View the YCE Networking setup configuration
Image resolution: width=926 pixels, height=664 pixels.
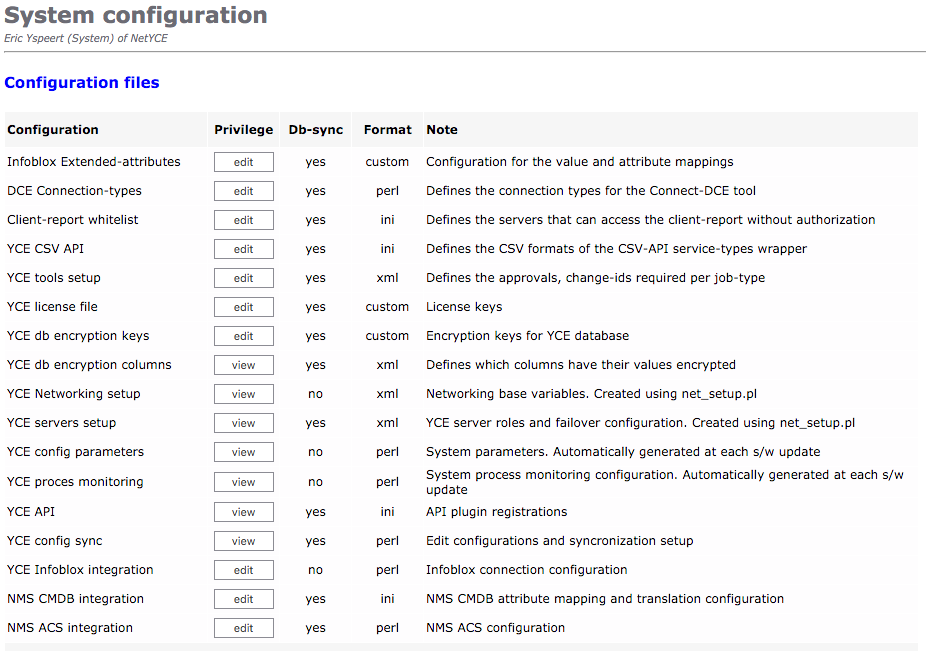coord(243,393)
